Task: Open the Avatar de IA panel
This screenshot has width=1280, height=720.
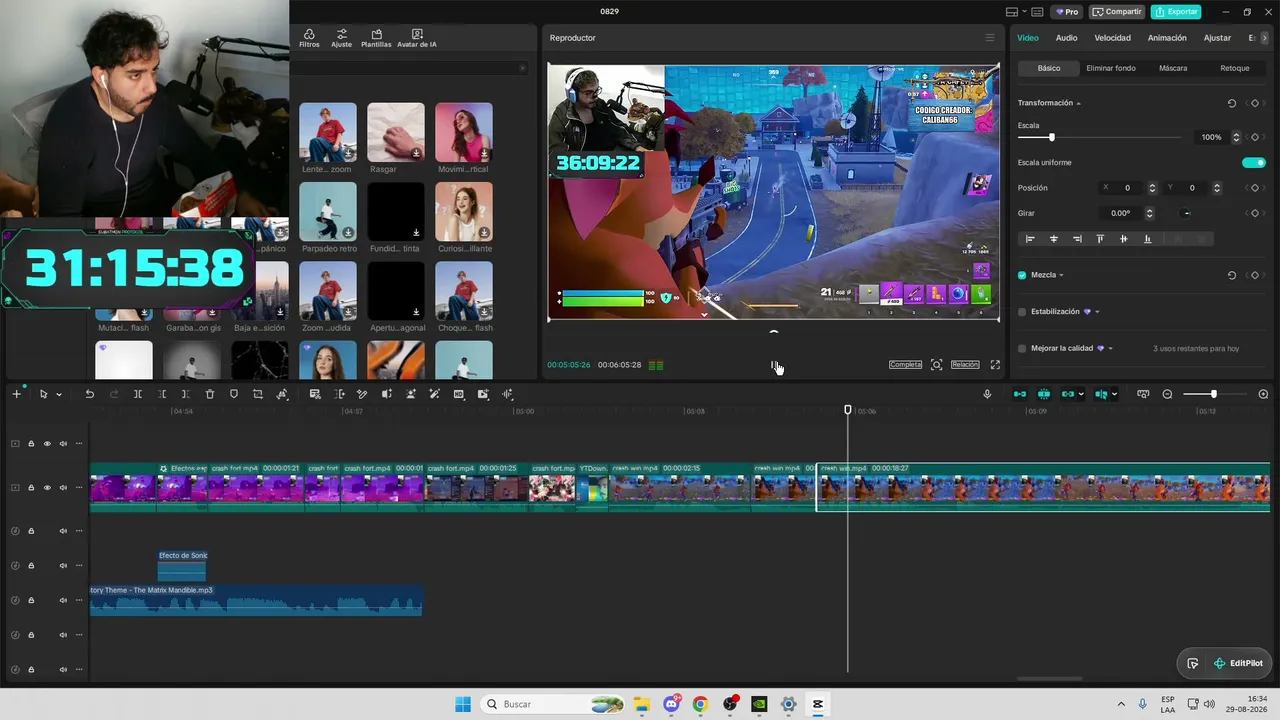Action: [x=417, y=38]
